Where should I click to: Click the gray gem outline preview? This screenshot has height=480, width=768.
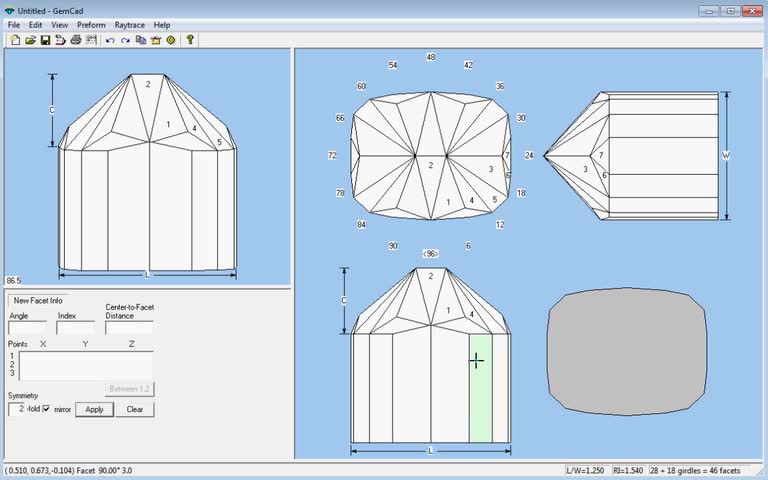(x=627, y=351)
